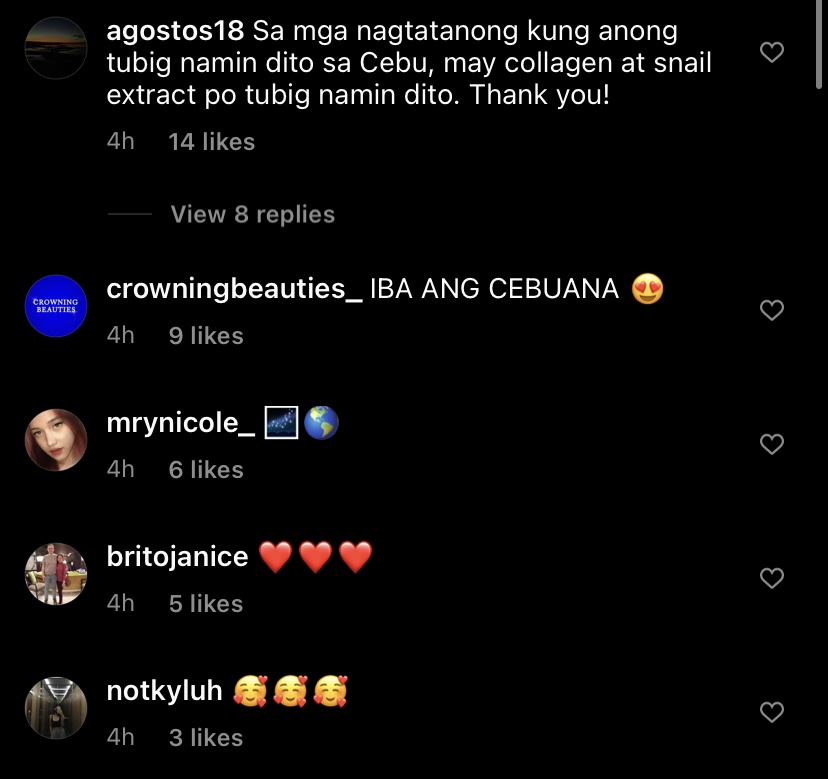Viewport: 828px width, 779px height.
Task: Select notkyluh username
Action: (165, 691)
